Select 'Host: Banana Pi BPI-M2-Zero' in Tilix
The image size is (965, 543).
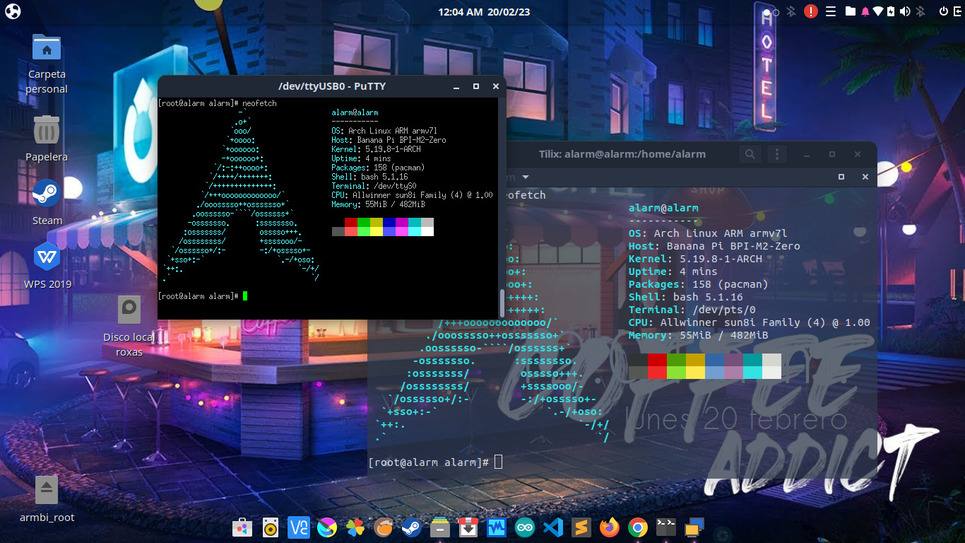click(714, 246)
